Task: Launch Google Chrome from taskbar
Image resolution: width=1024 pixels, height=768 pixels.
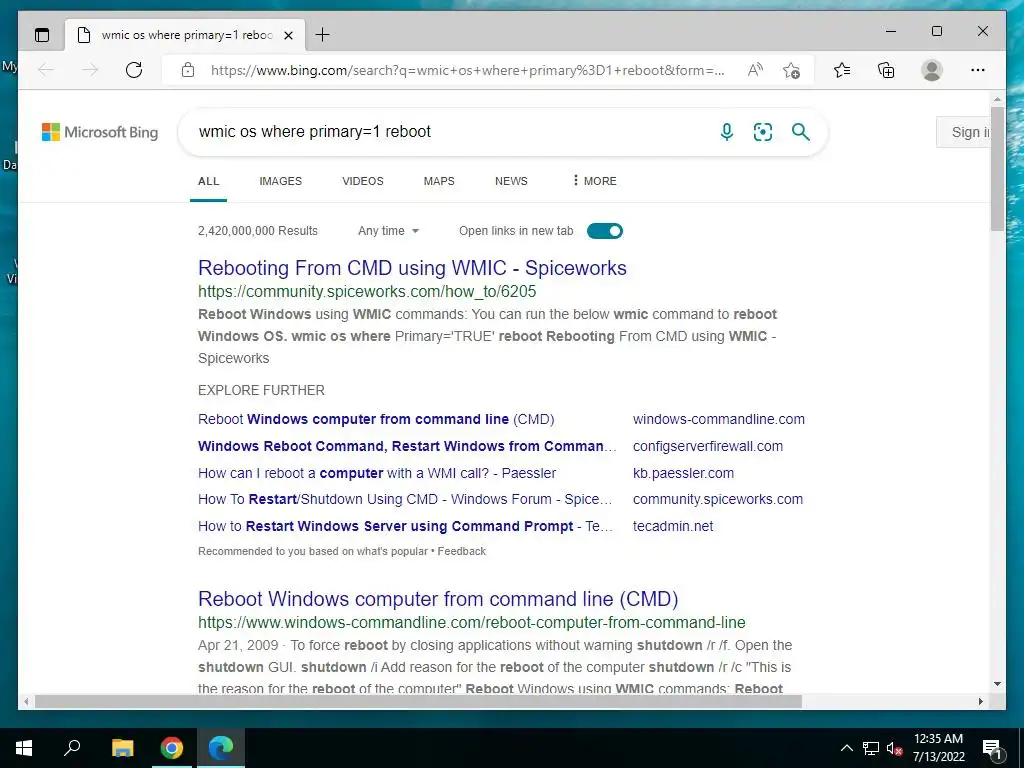Action: [172, 748]
